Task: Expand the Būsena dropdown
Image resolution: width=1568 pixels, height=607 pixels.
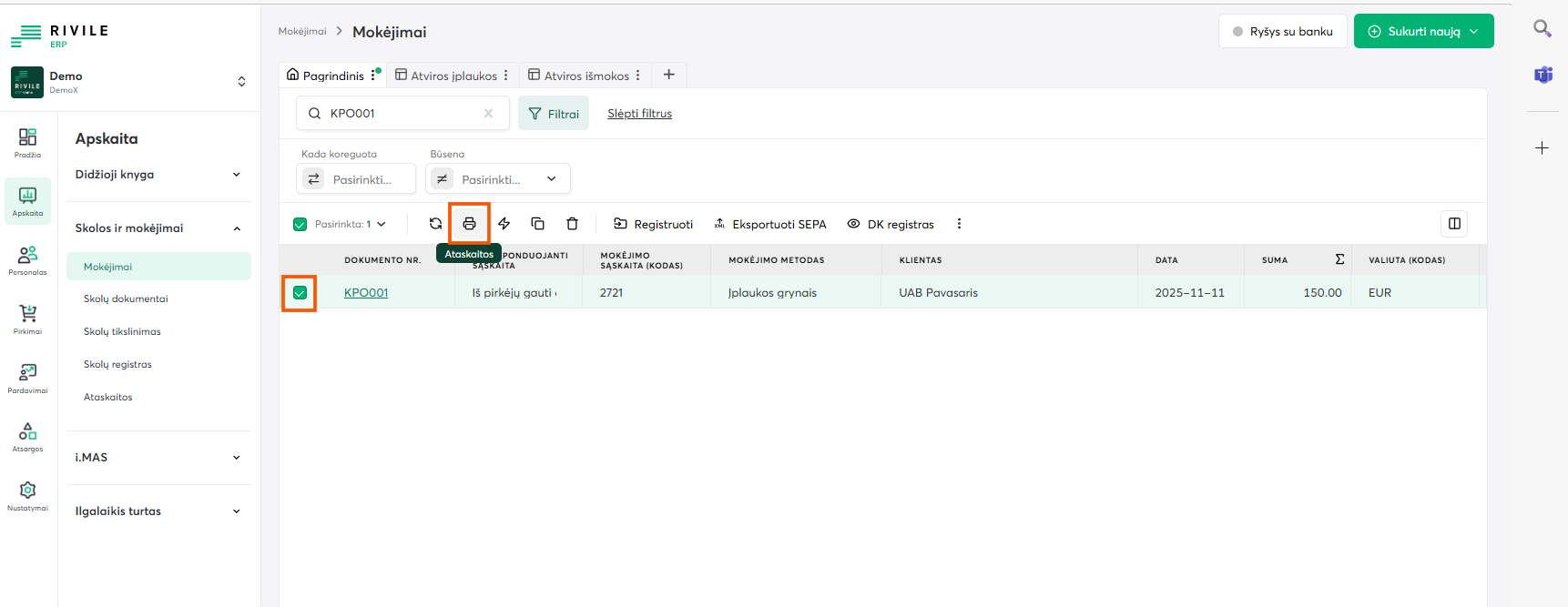Action: 551,179
